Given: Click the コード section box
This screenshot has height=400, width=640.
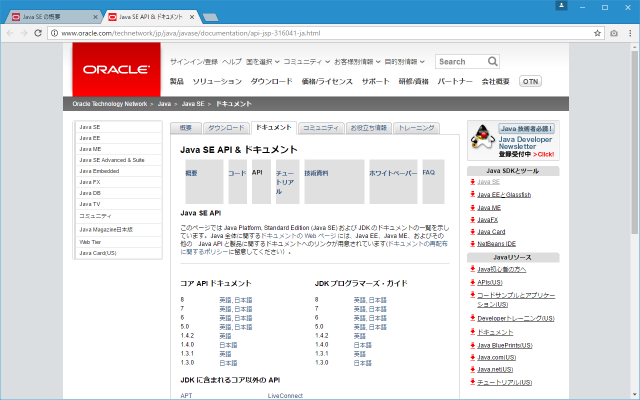Looking at the screenshot, I should click(x=237, y=182).
